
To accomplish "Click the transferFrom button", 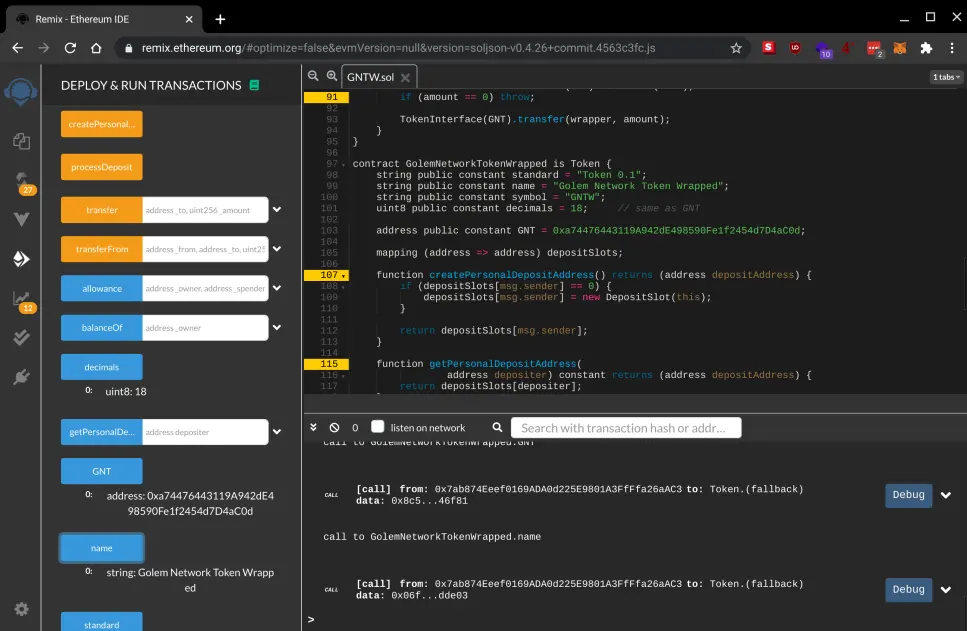I will click(x=102, y=249).
